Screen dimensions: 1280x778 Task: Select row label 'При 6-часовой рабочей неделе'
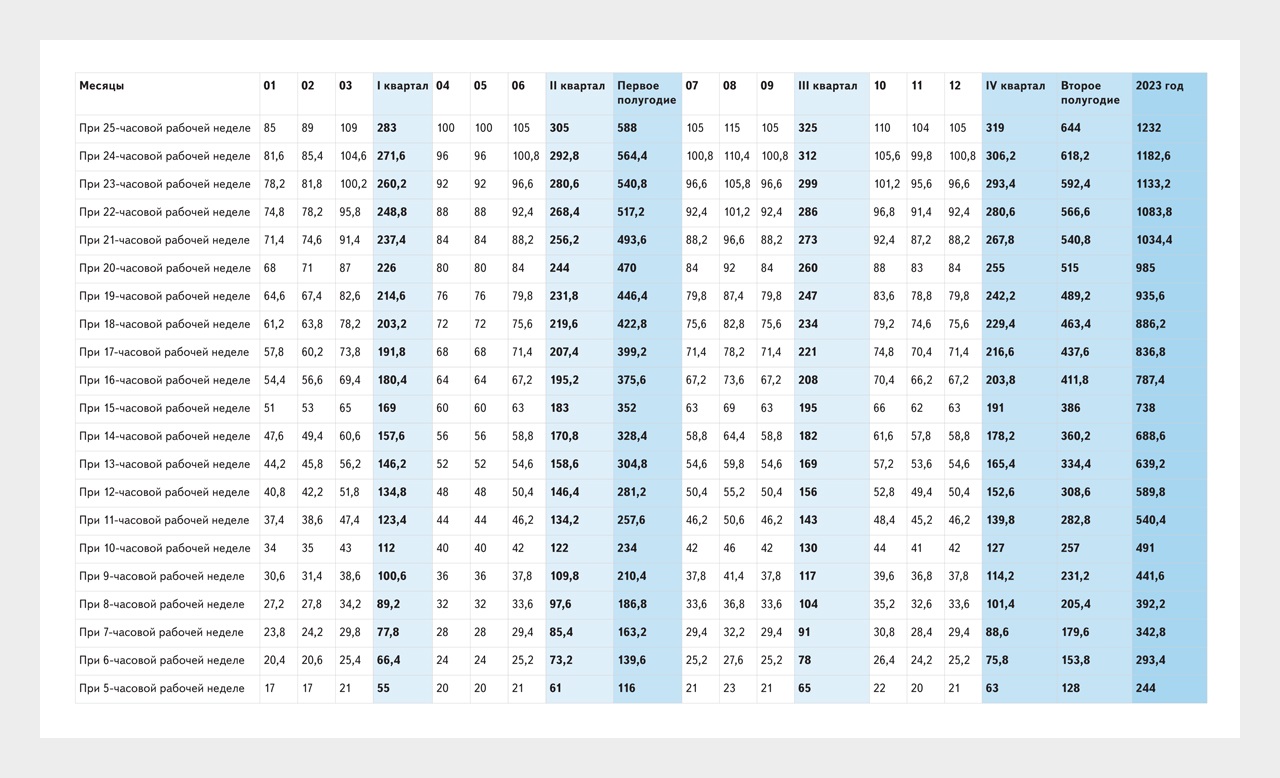tap(162, 660)
